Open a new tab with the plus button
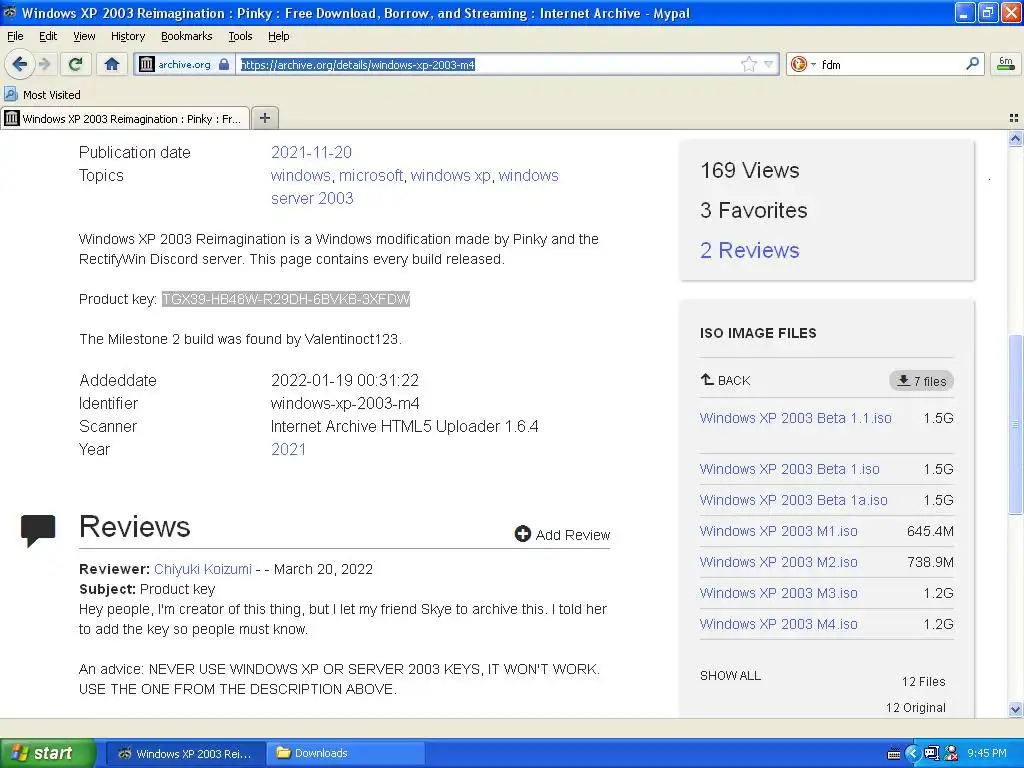This screenshot has height=768, width=1024. (x=264, y=118)
